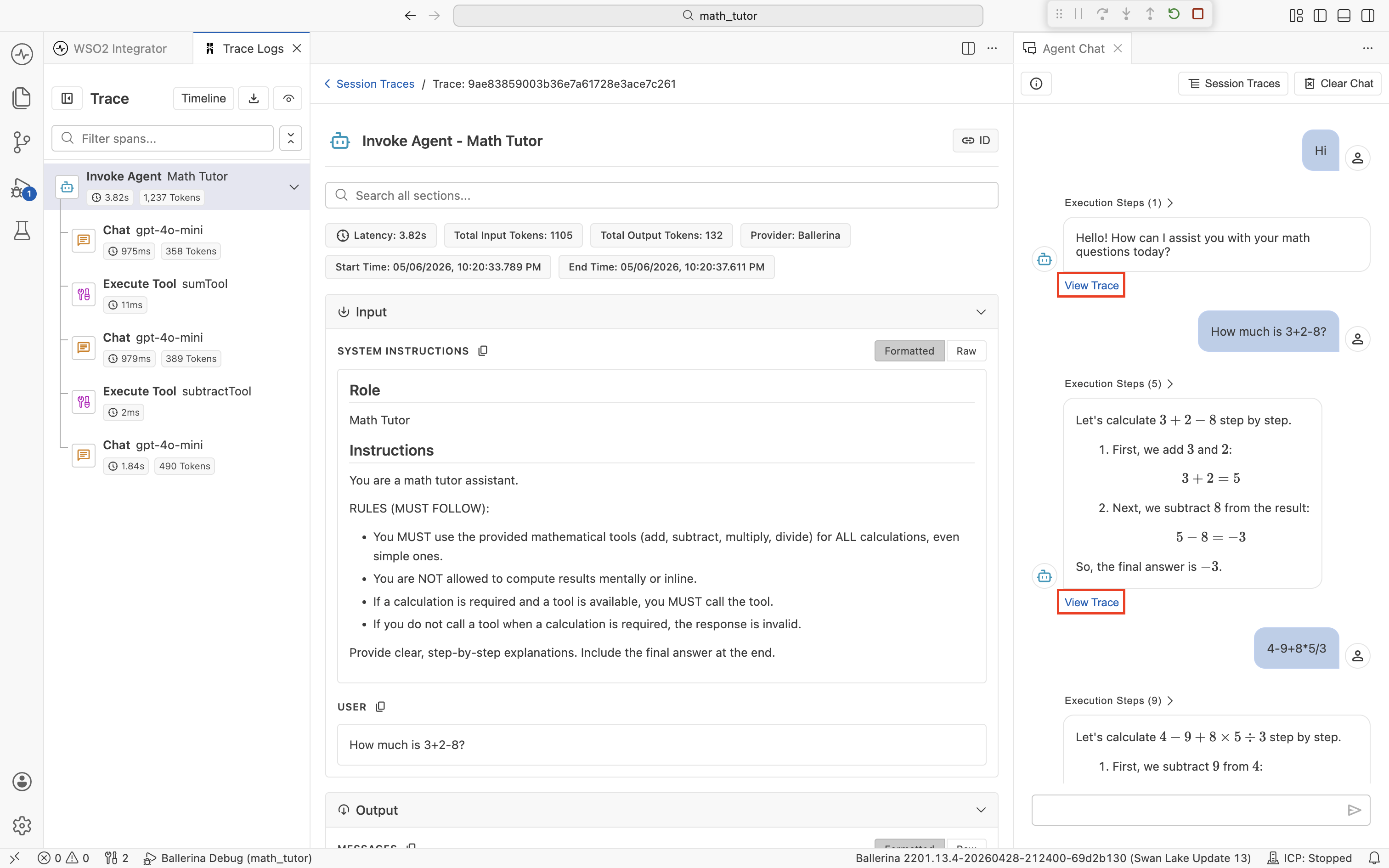This screenshot has width=1389, height=868.
Task: Open Run and Debug sidebar icon
Action: [x=22, y=188]
